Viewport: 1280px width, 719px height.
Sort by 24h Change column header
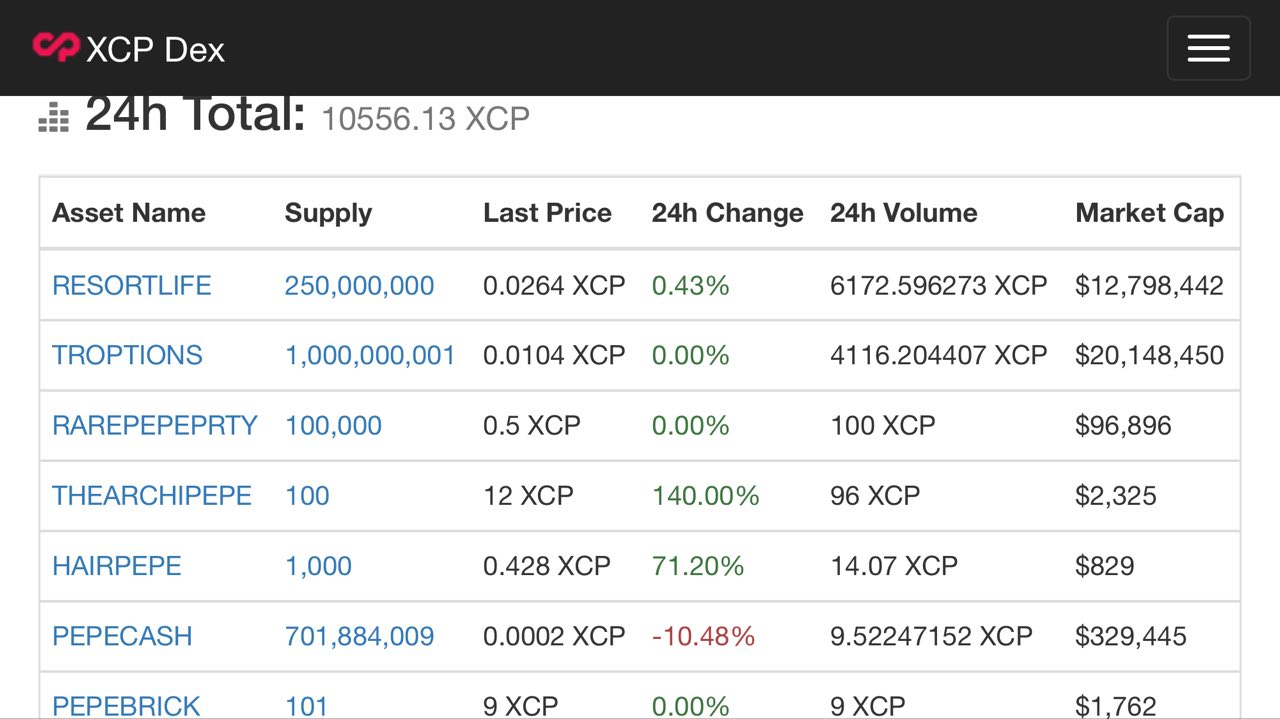(x=727, y=212)
